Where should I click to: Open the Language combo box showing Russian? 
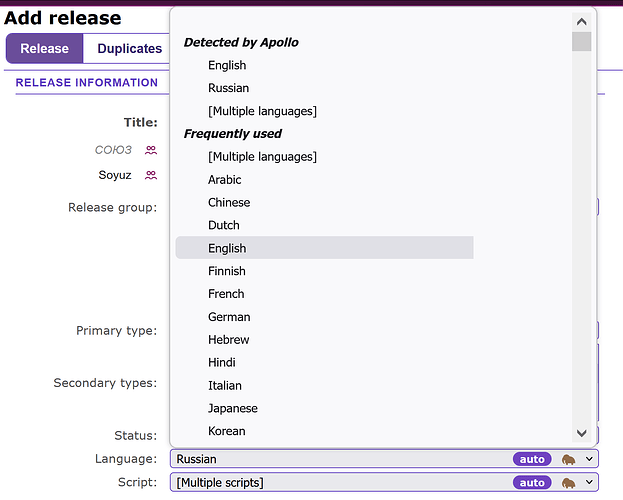[384, 459]
